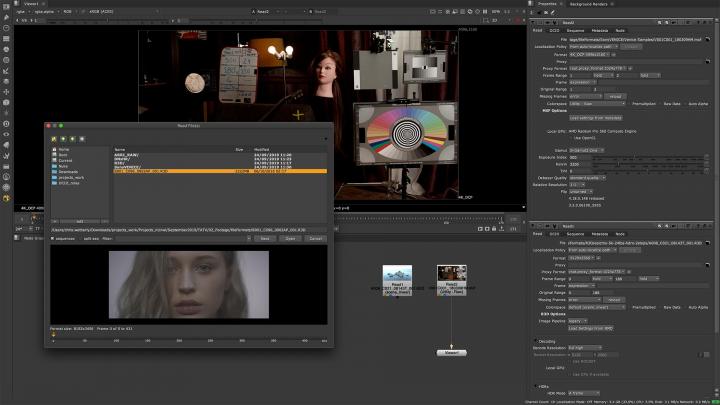Toggle Read1 Raw Data checkbox
Viewport: 720px width, 405px height.
[661, 307]
